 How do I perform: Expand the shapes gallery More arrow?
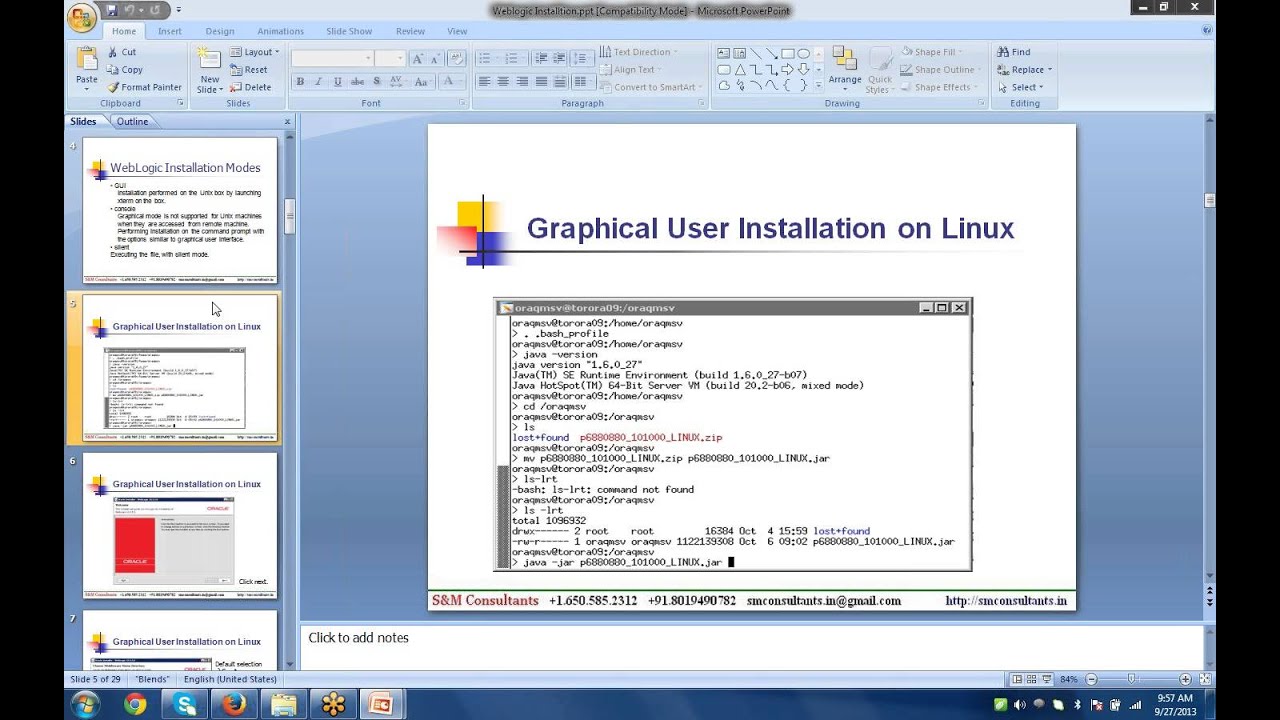820,88
